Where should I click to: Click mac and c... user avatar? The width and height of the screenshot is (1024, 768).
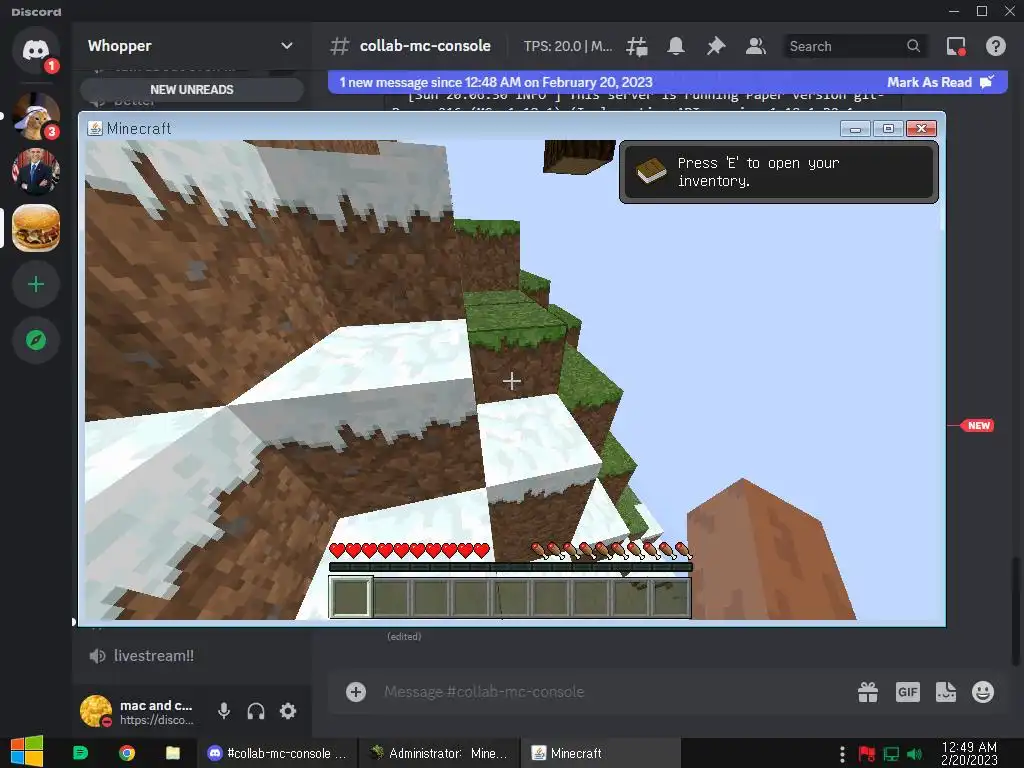coord(96,711)
